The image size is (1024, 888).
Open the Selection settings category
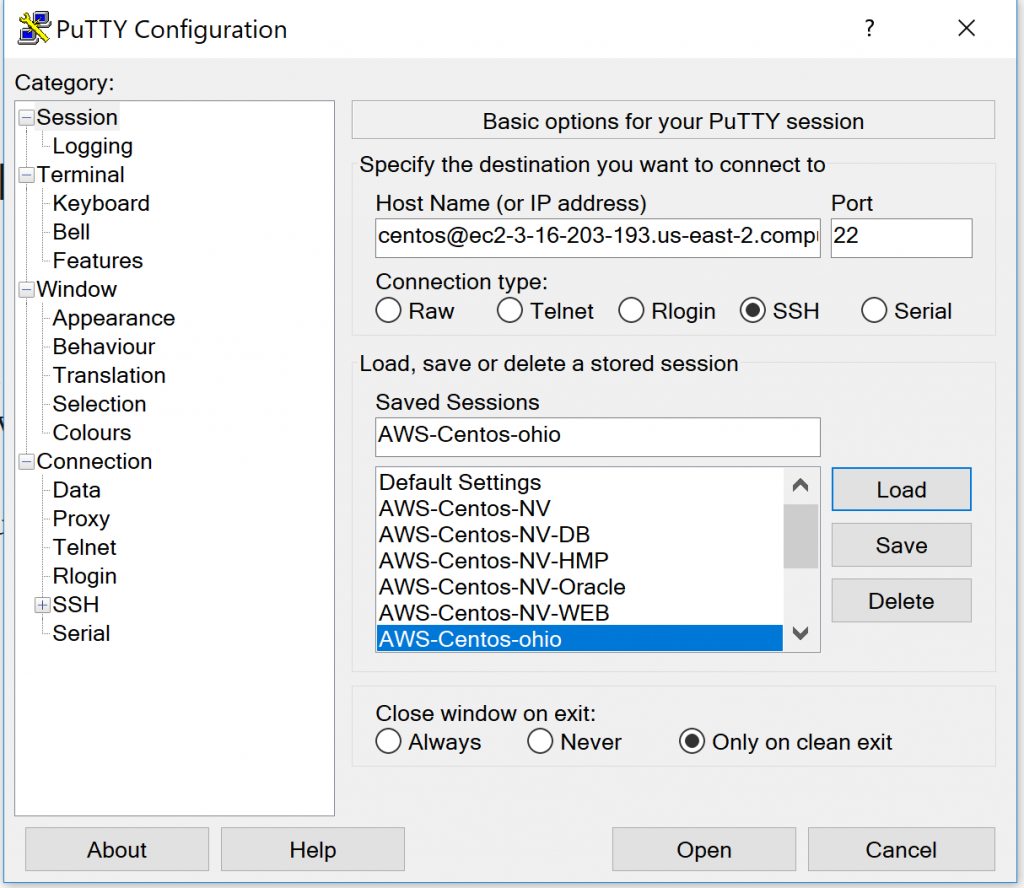pos(99,404)
